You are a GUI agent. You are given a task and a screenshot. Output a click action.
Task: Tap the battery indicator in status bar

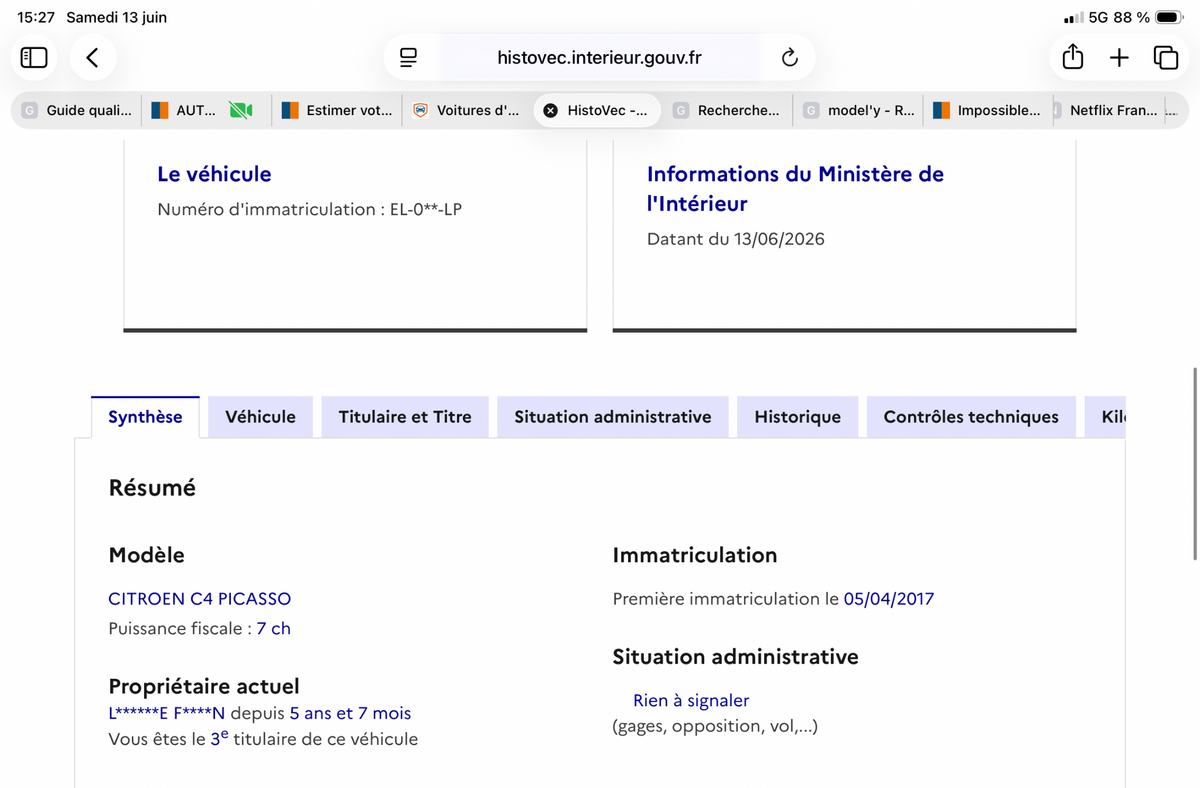click(1170, 18)
